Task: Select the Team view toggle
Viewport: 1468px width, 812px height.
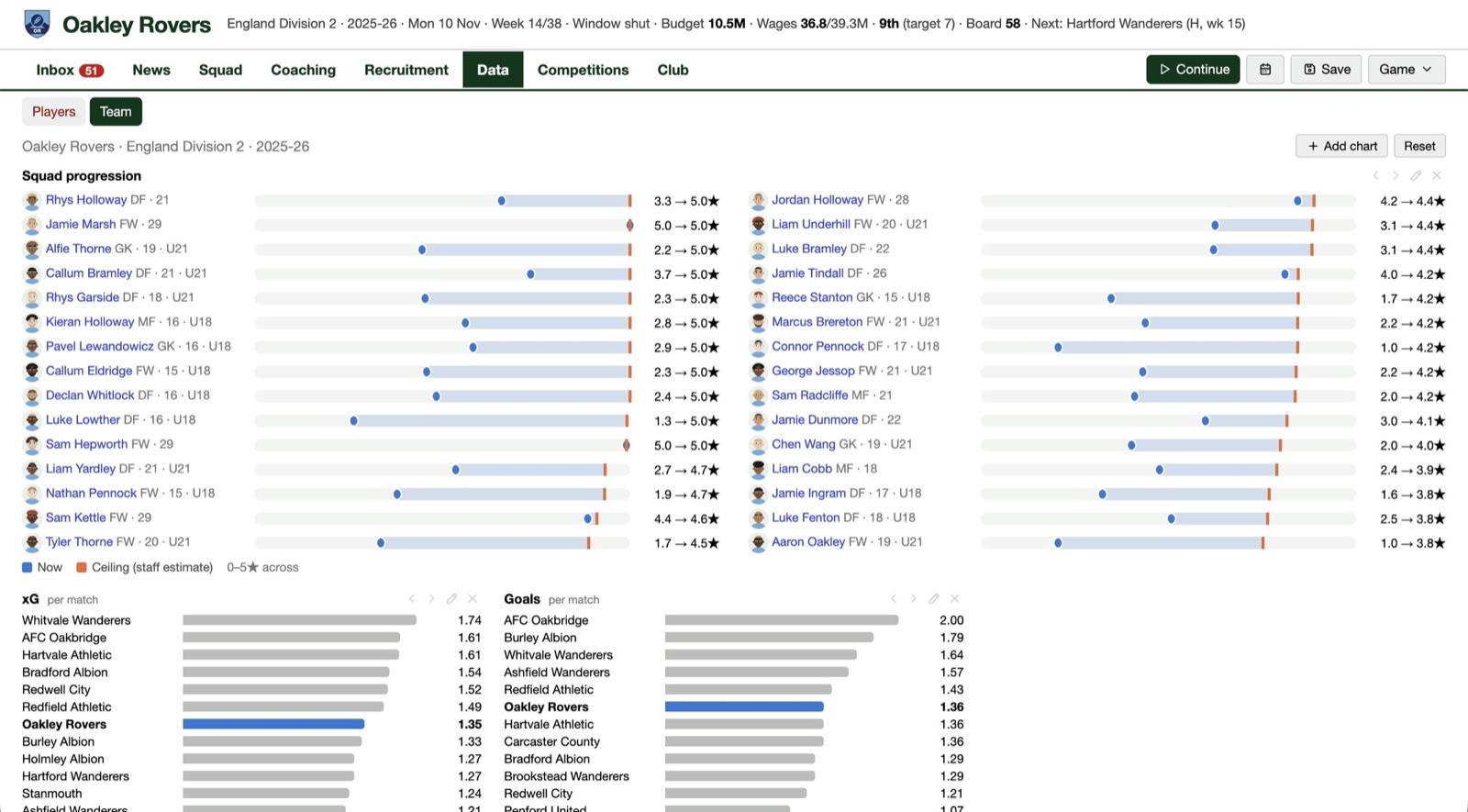Action: pos(116,112)
